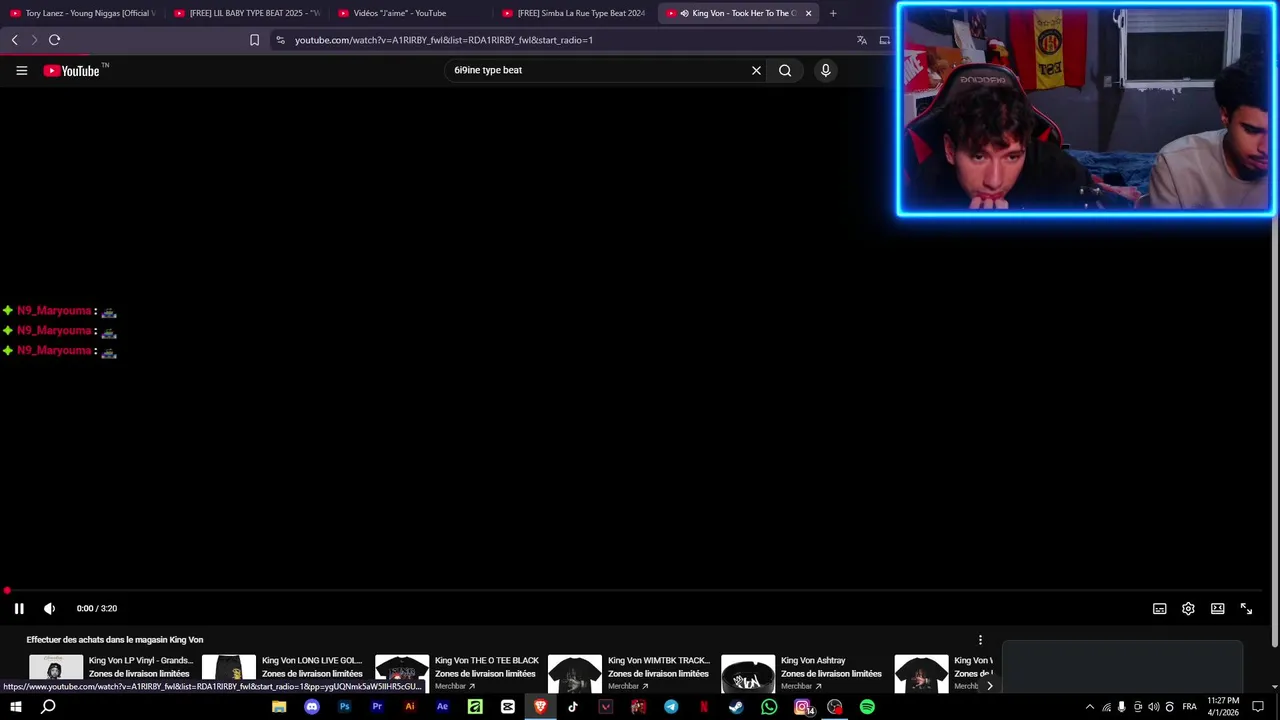Open merch shelf three-dot menu
1280x720 pixels.
click(x=980, y=640)
